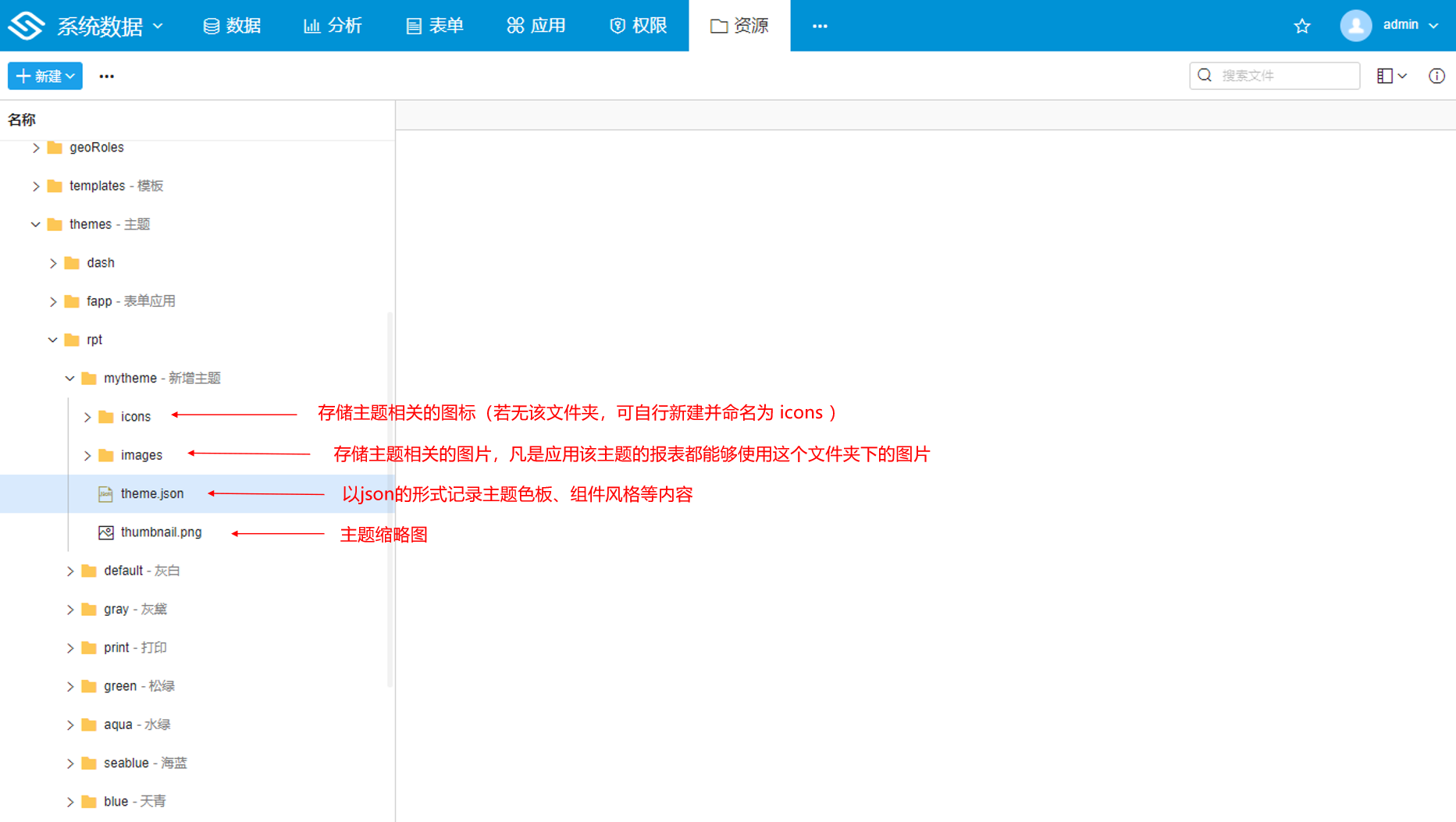Open the 权限 tab
This screenshot has width=1456, height=822.
tap(638, 26)
